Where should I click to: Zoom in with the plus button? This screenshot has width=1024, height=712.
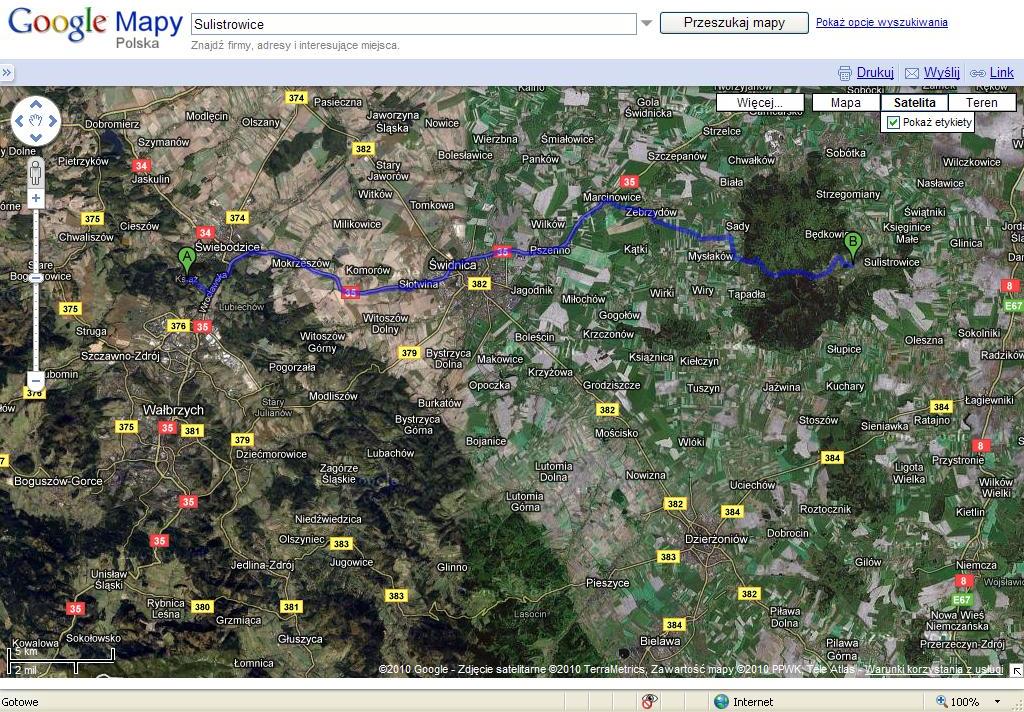(x=36, y=199)
